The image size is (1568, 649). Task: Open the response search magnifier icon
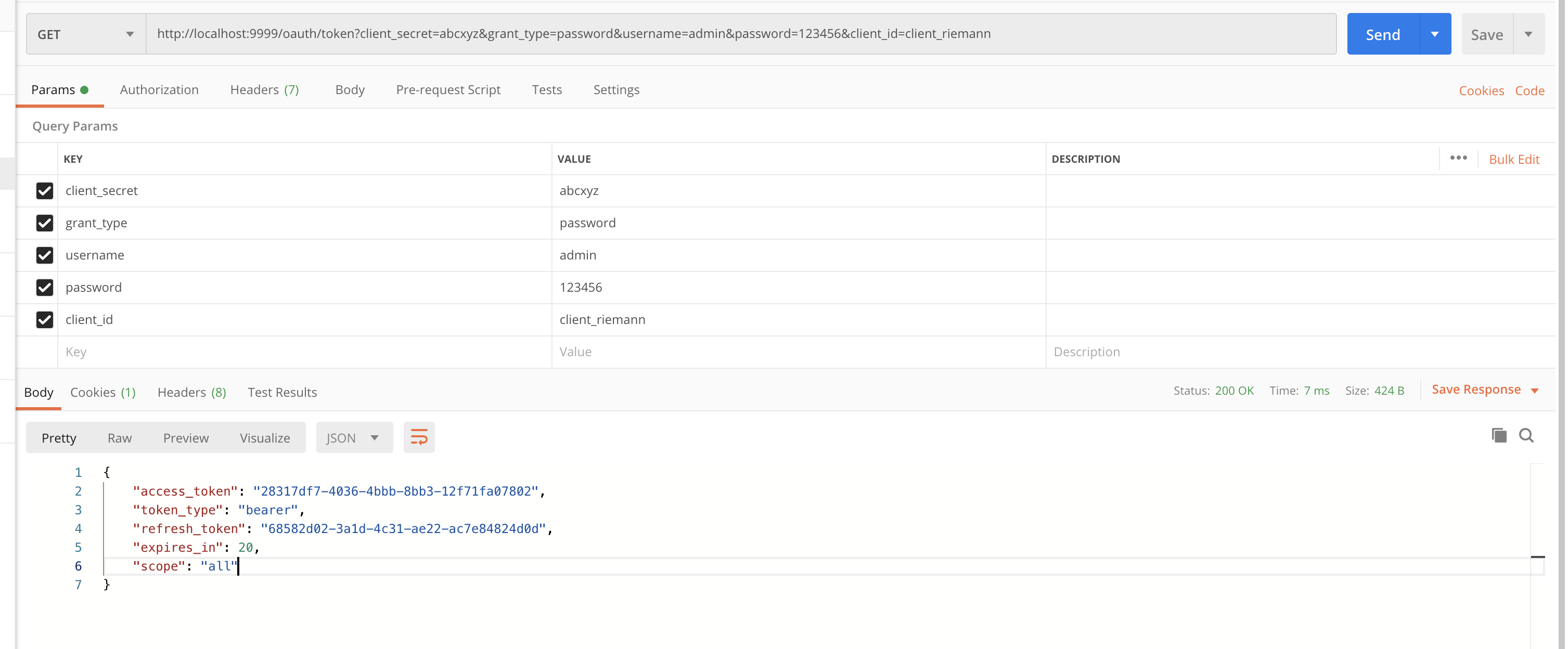click(1526, 435)
